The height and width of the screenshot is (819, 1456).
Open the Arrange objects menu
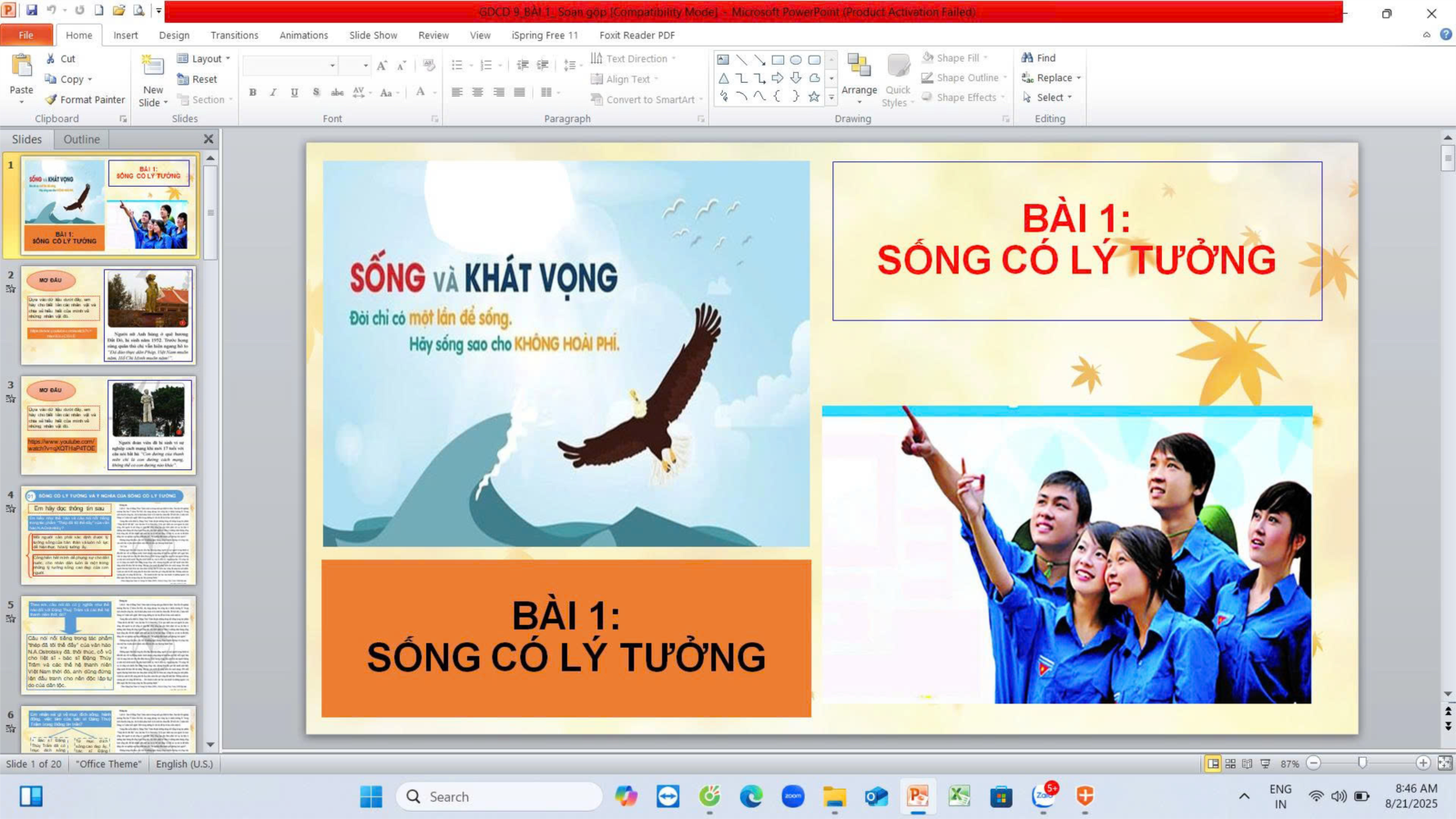point(859,79)
